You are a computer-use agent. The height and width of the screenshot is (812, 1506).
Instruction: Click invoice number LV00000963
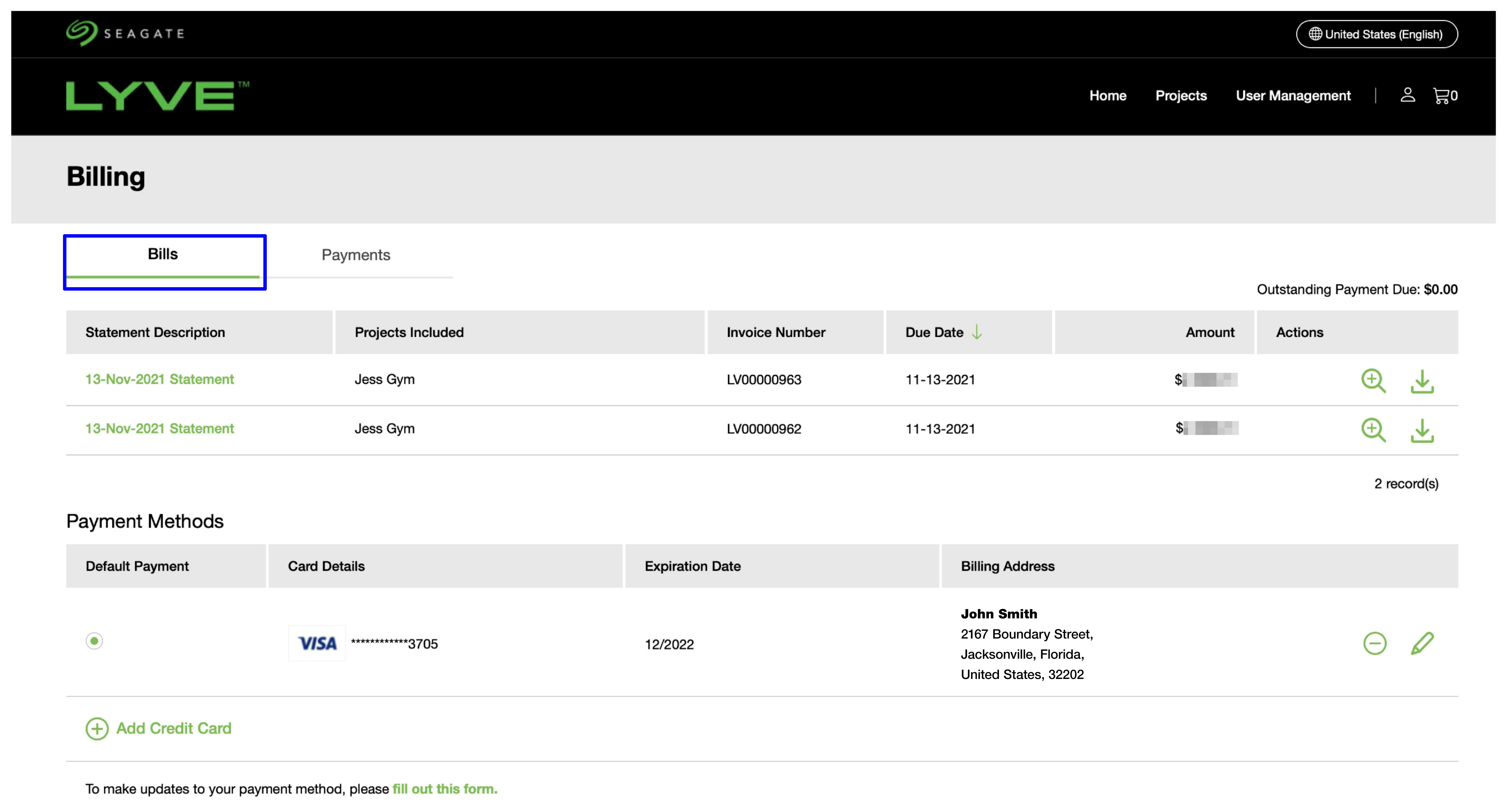(x=764, y=380)
